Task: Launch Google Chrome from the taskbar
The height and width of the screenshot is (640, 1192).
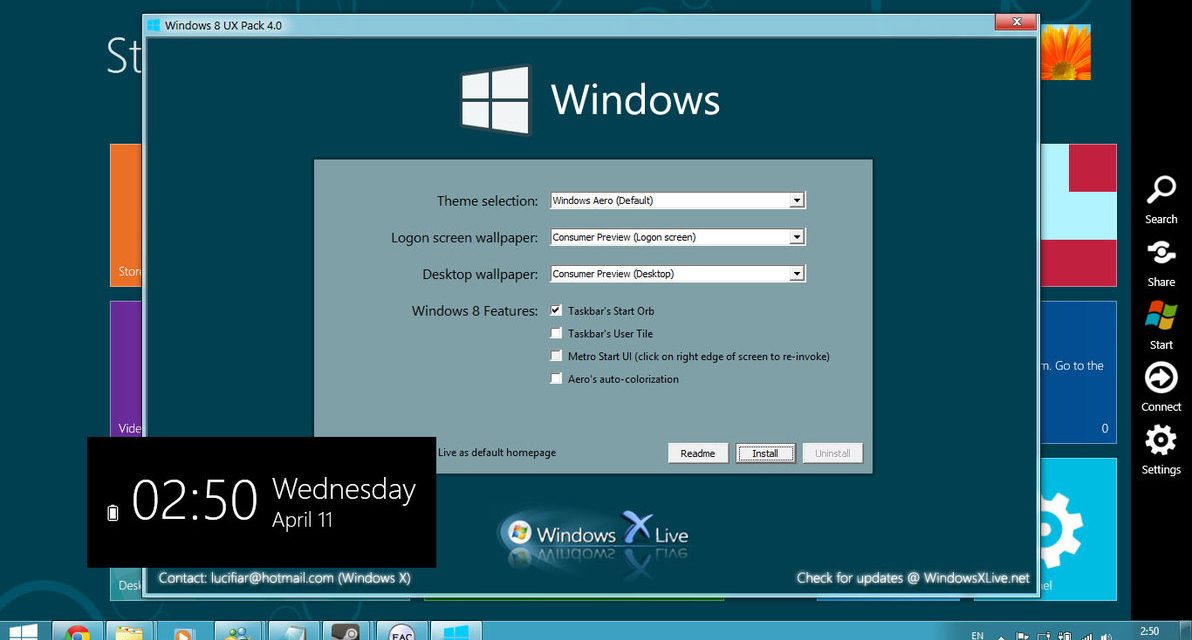Action: pos(77,632)
